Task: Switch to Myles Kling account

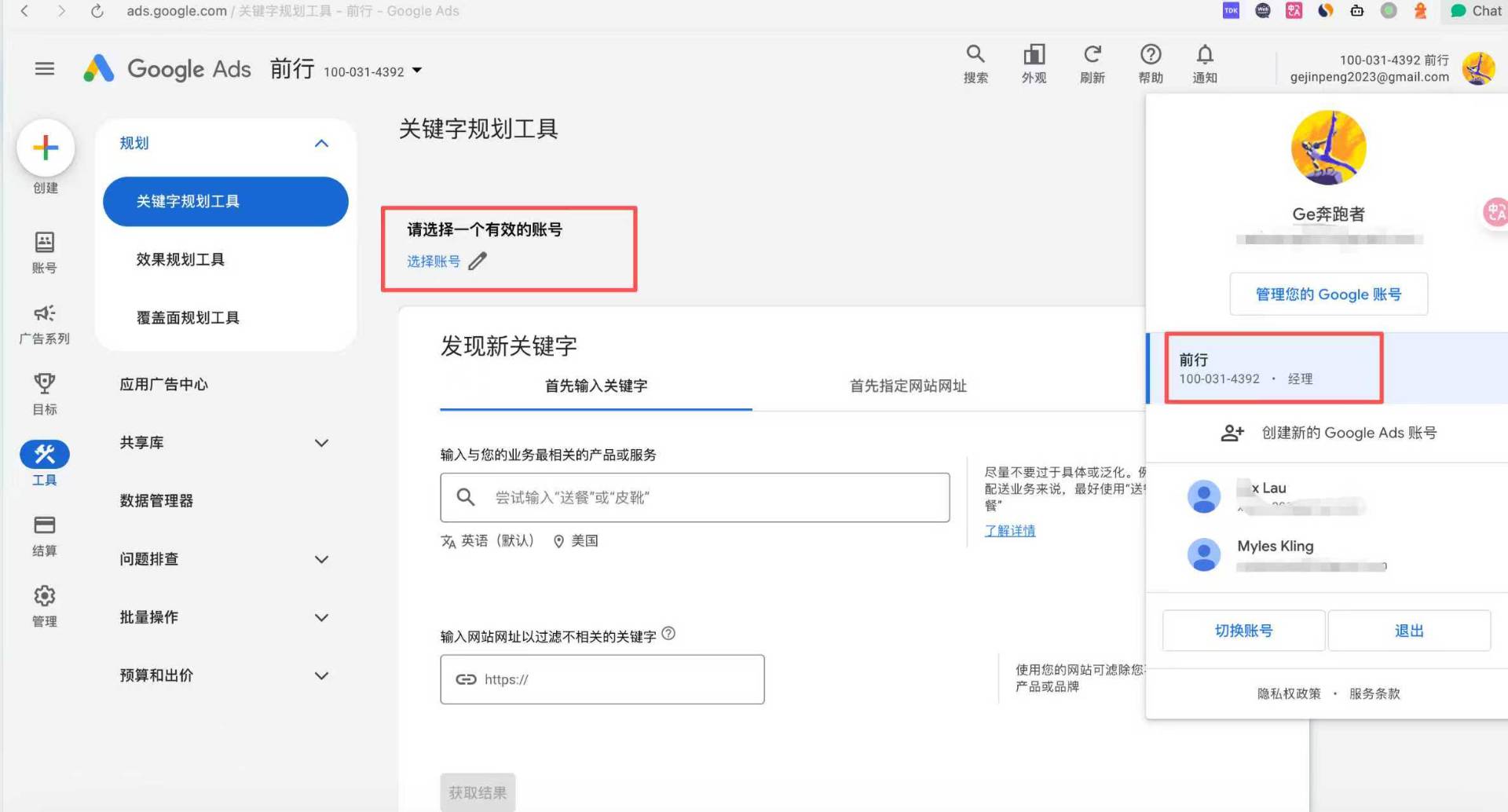Action: (1327, 554)
